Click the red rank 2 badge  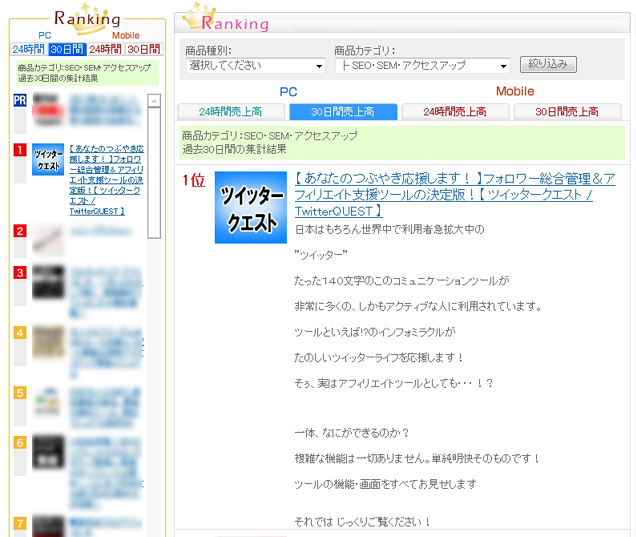[20, 231]
